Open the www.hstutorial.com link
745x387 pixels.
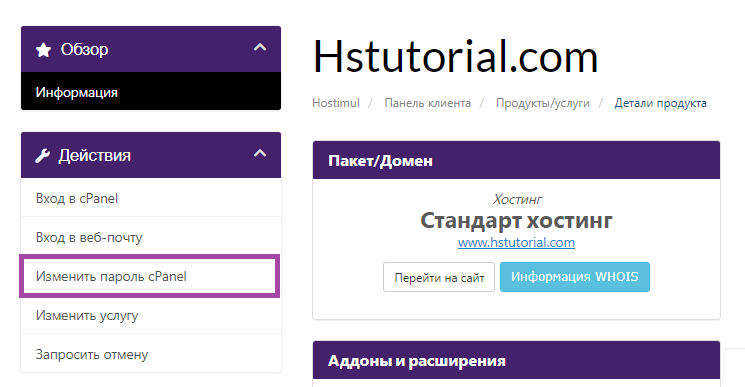[516, 242]
